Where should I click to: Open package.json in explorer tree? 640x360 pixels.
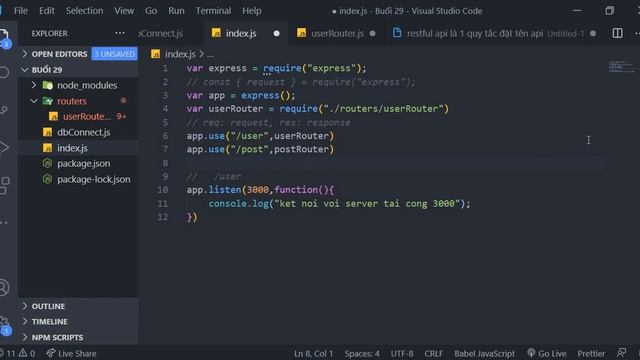click(x=77, y=164)
